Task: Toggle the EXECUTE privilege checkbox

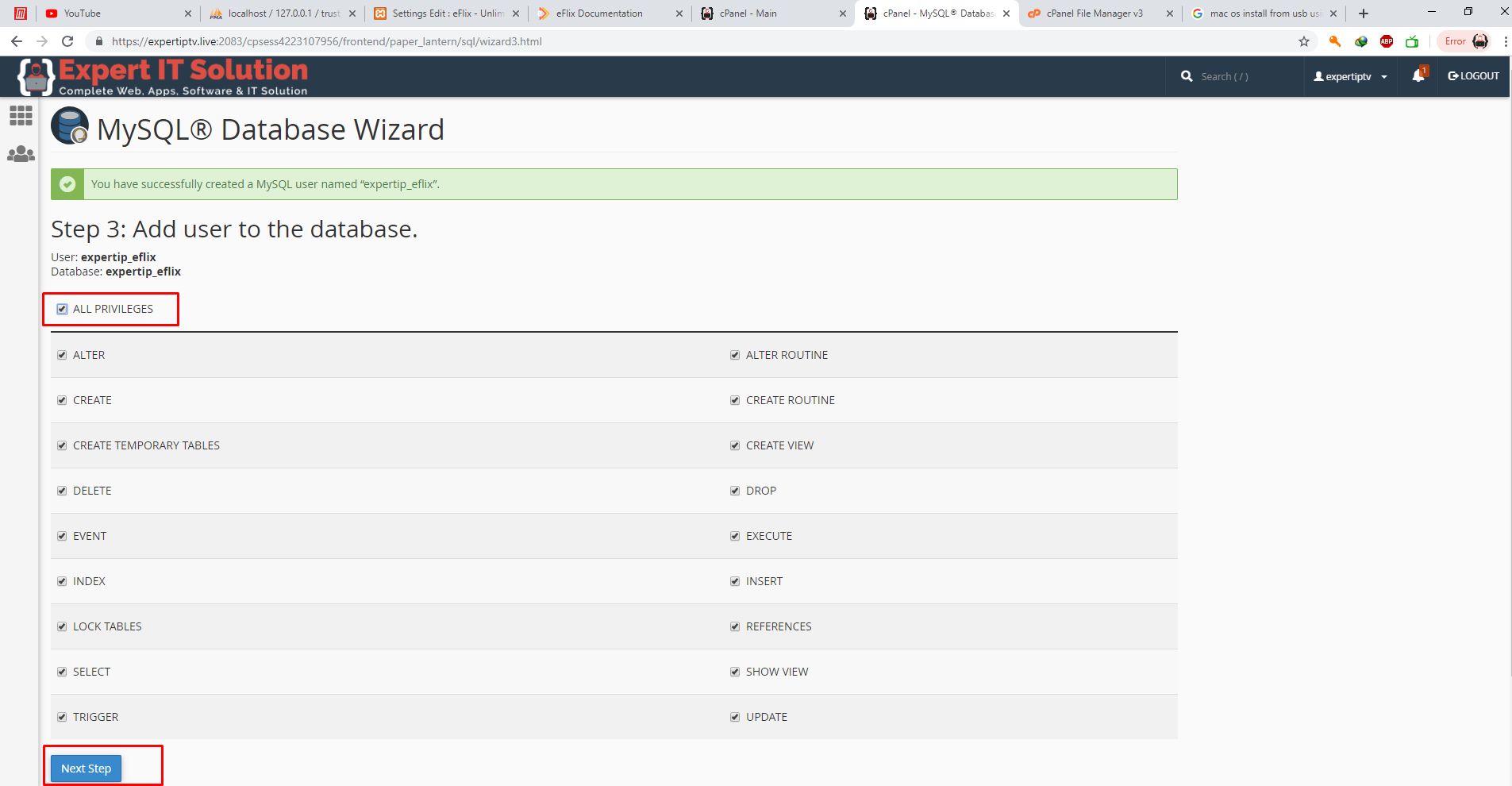Action: click(735, 536)
